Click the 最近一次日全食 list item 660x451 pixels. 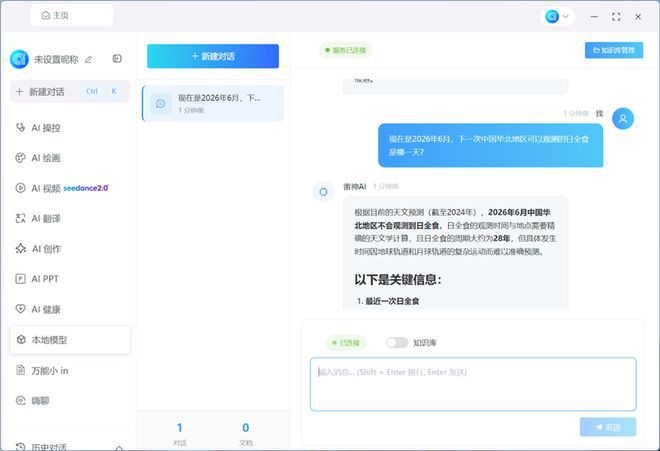392,301
